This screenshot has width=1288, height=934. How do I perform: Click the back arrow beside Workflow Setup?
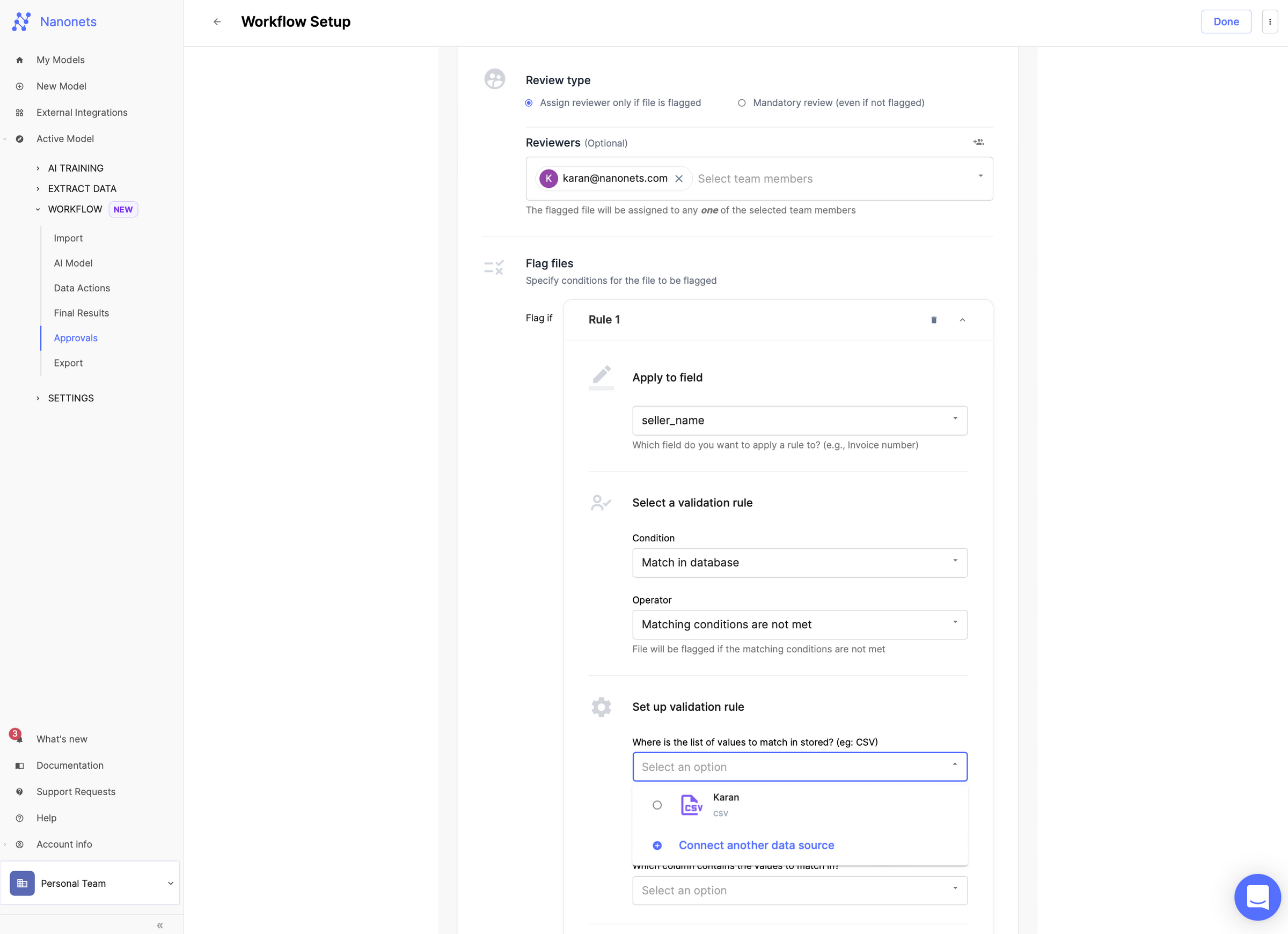coord(217,21)
